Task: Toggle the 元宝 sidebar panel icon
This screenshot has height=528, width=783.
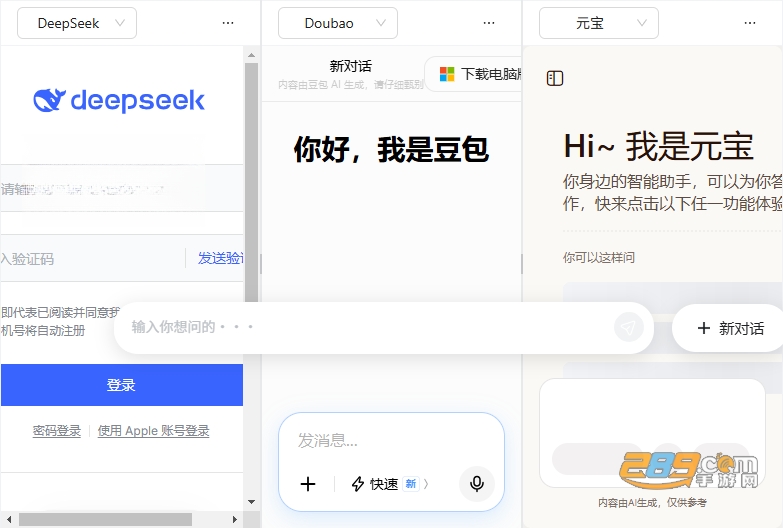Action: point(555,78)
